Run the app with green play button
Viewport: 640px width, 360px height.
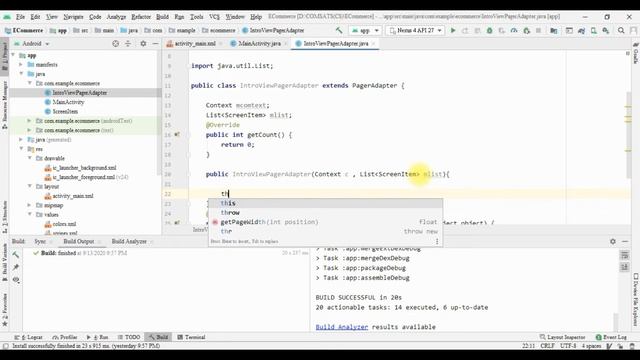tap(453, 30)
